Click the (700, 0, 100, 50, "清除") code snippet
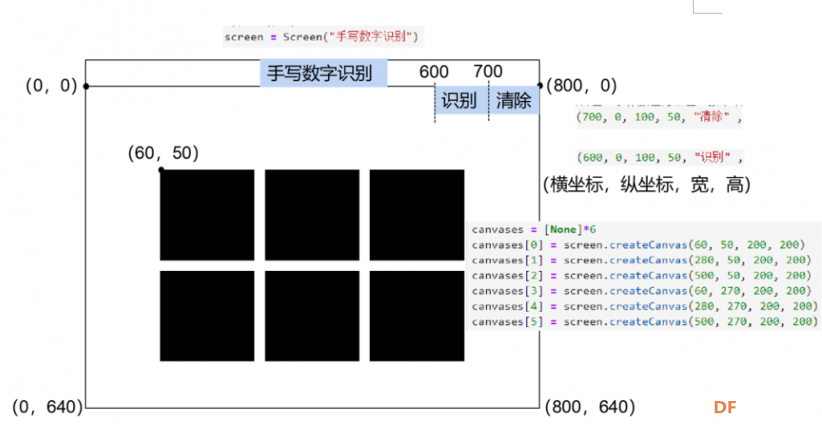Image resolution: width=822 pixels, height=437 pixels. click(x=659, y=117)
